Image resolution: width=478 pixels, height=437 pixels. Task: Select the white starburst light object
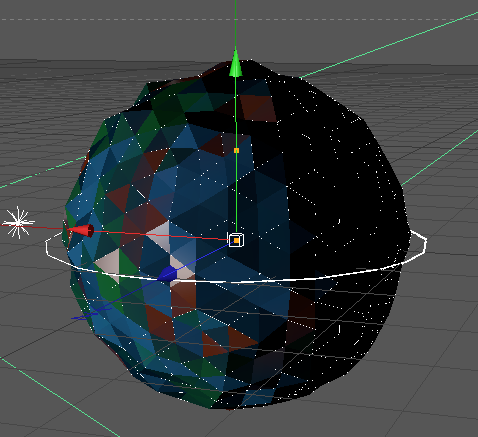18,222
